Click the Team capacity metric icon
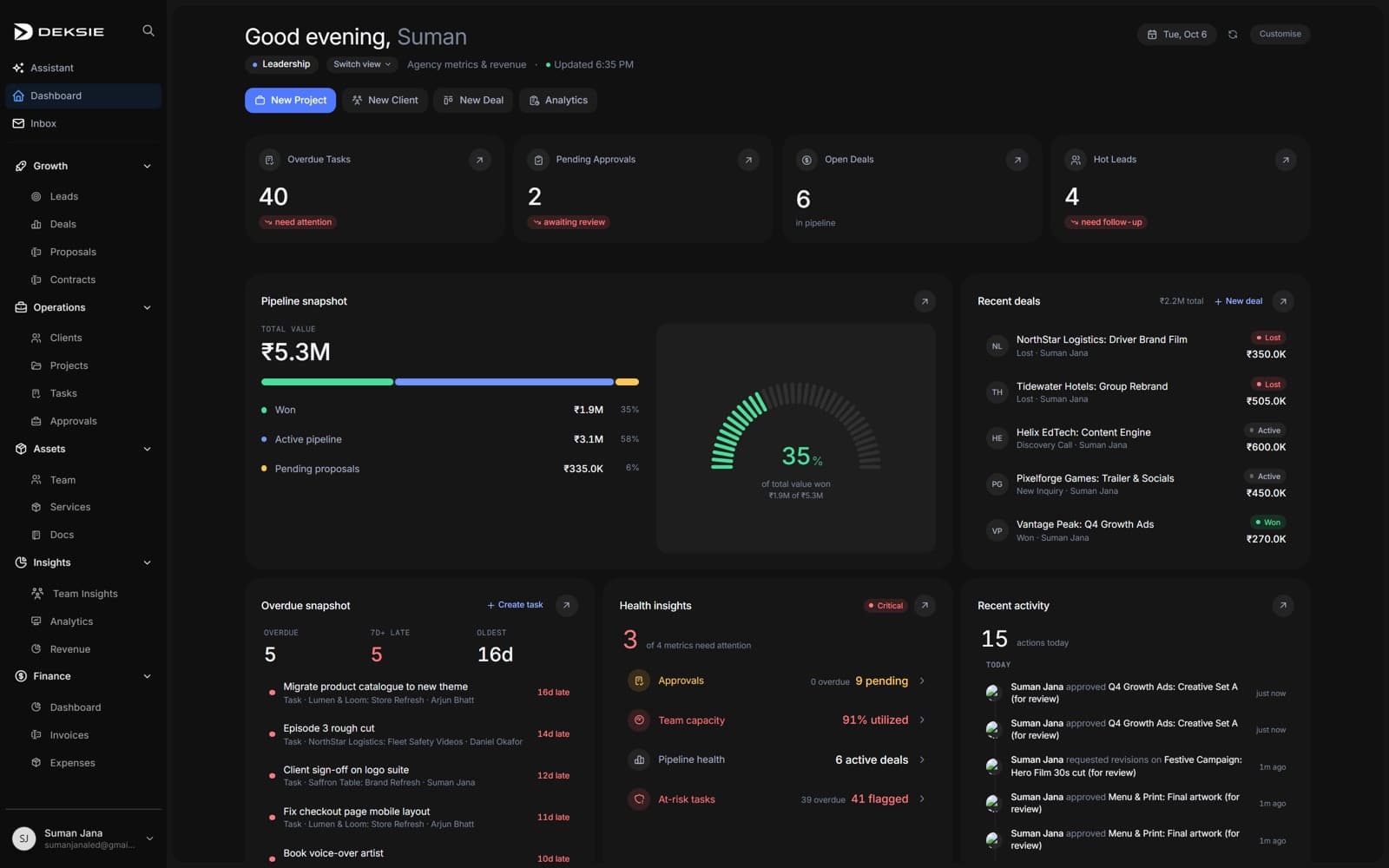 pyautogui.click(x=639, y=720)
